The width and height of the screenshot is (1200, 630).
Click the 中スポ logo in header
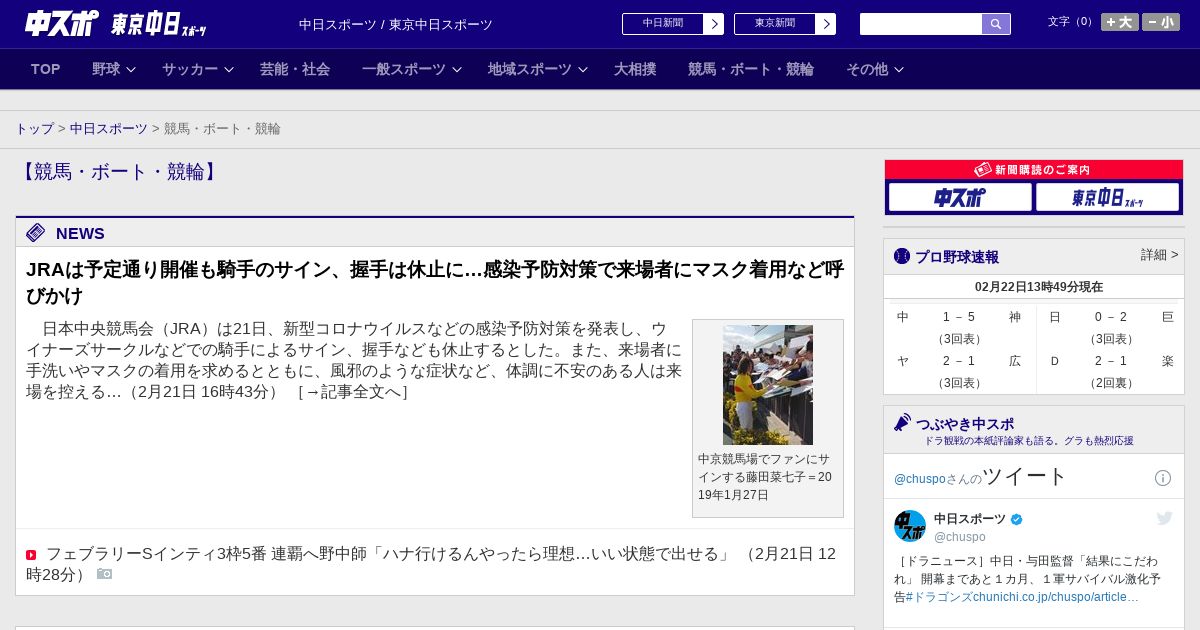pos(61,24)
